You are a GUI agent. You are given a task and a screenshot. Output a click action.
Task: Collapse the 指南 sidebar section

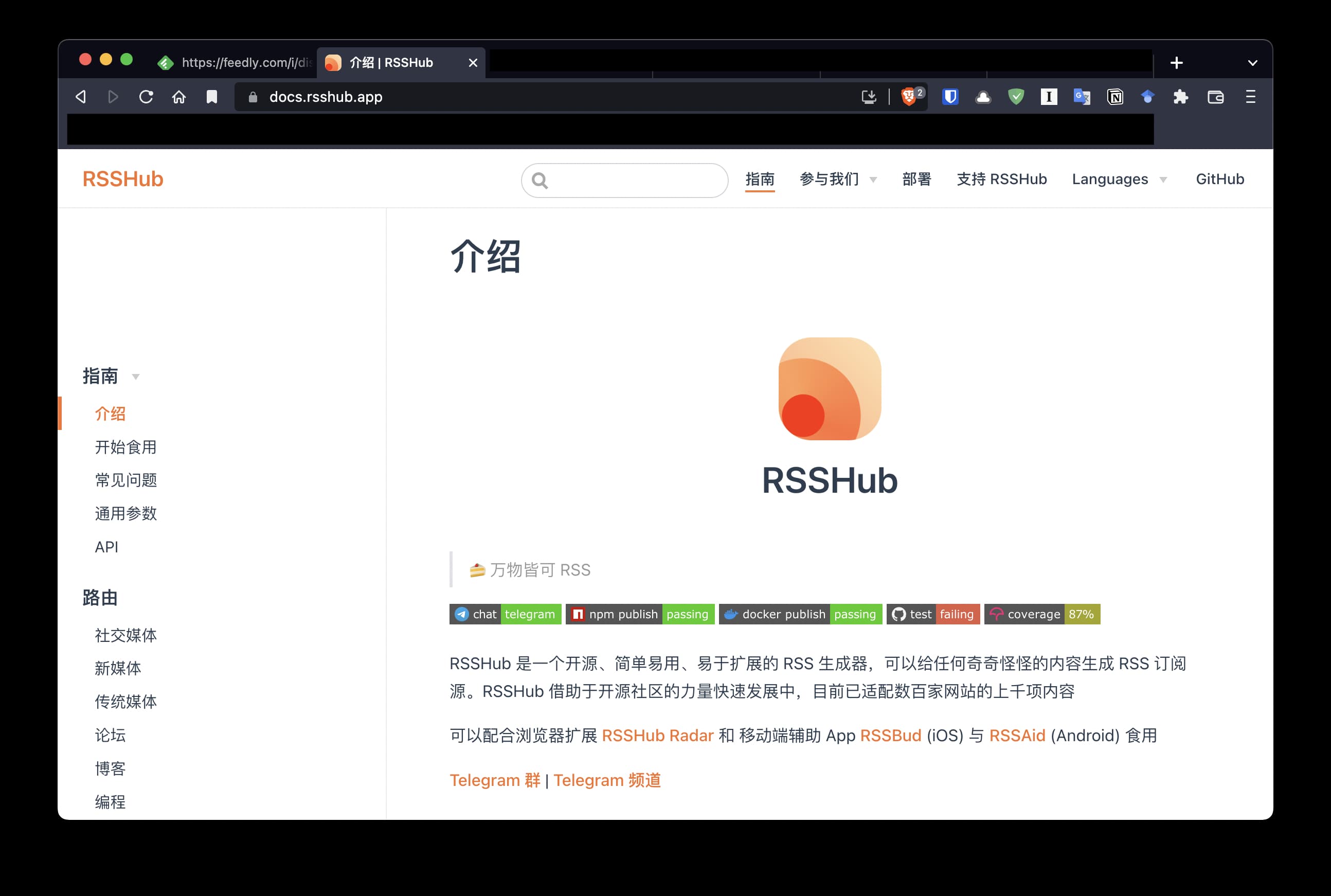(x=112, y=376)
